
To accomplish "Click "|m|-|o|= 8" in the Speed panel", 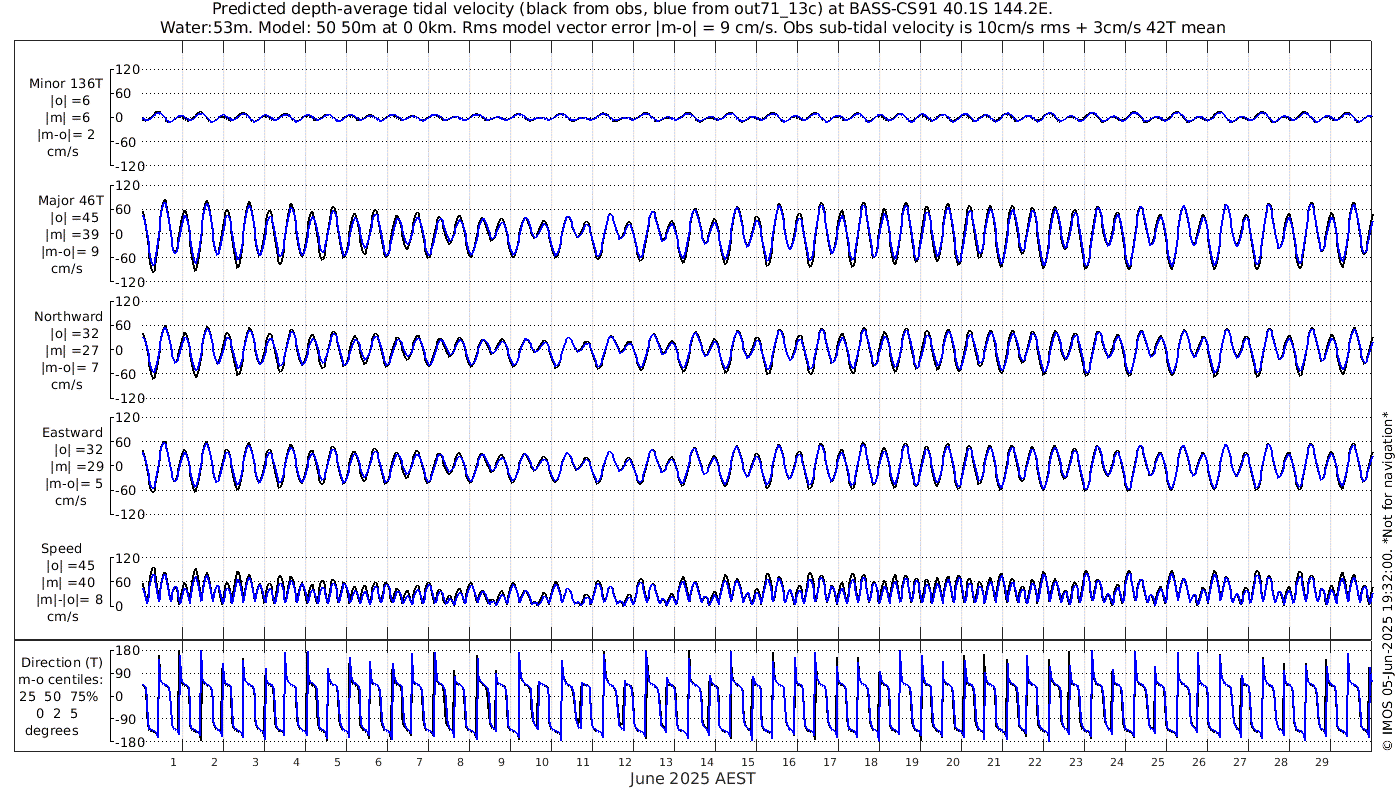I will 68,600.
